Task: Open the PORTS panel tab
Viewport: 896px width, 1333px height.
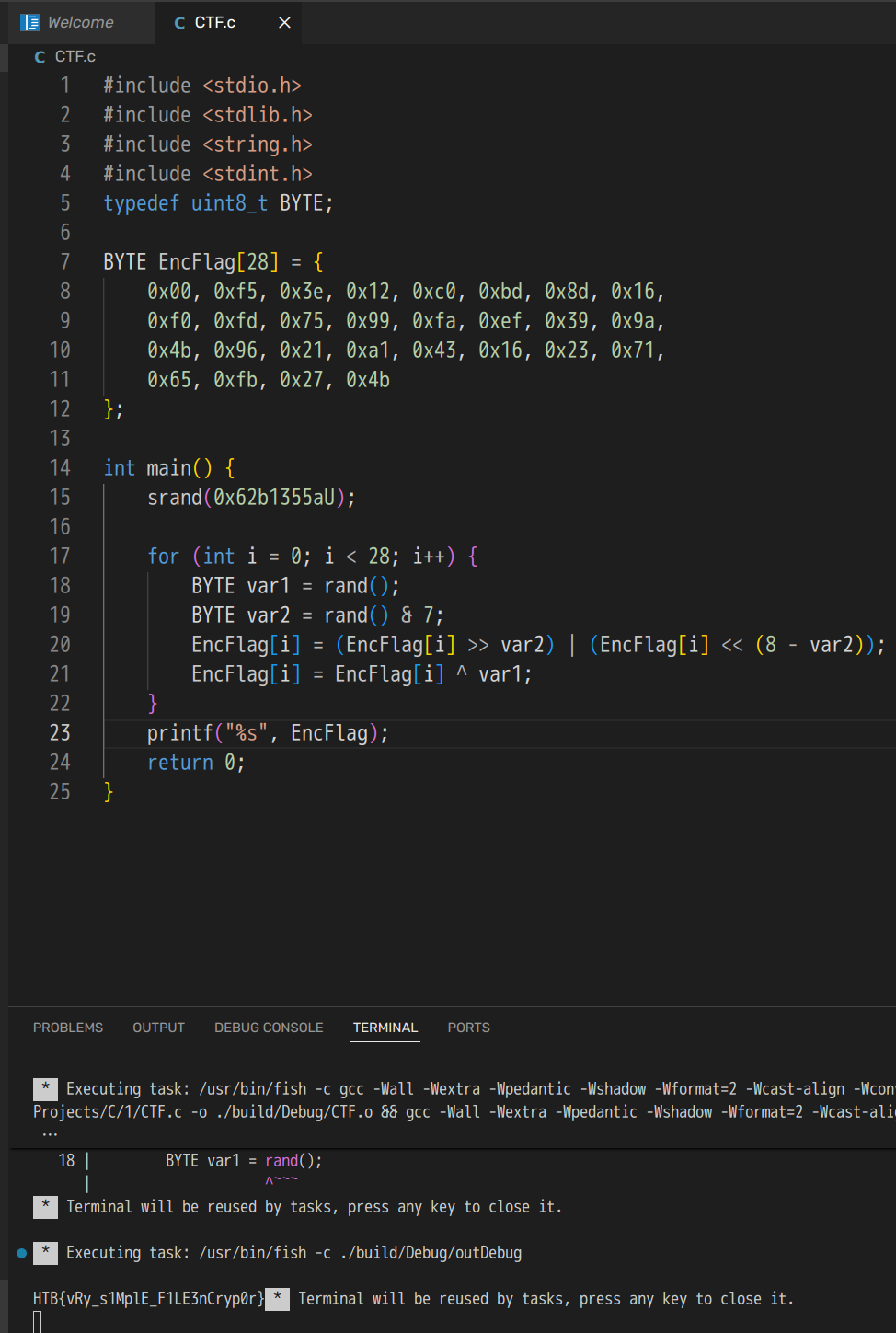Action: 468,1028
